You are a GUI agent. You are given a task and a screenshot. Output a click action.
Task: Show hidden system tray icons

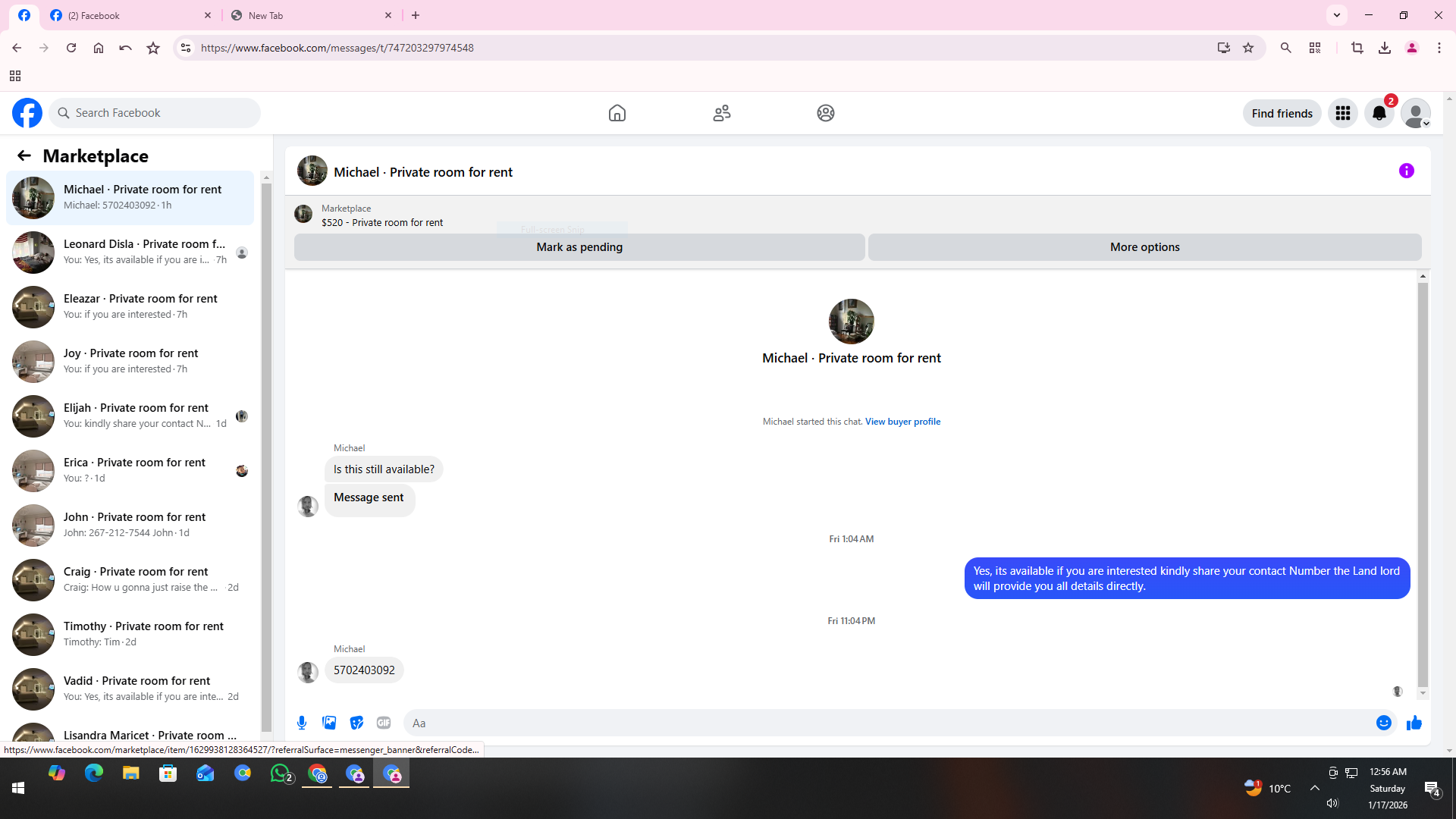[1314, 788]
